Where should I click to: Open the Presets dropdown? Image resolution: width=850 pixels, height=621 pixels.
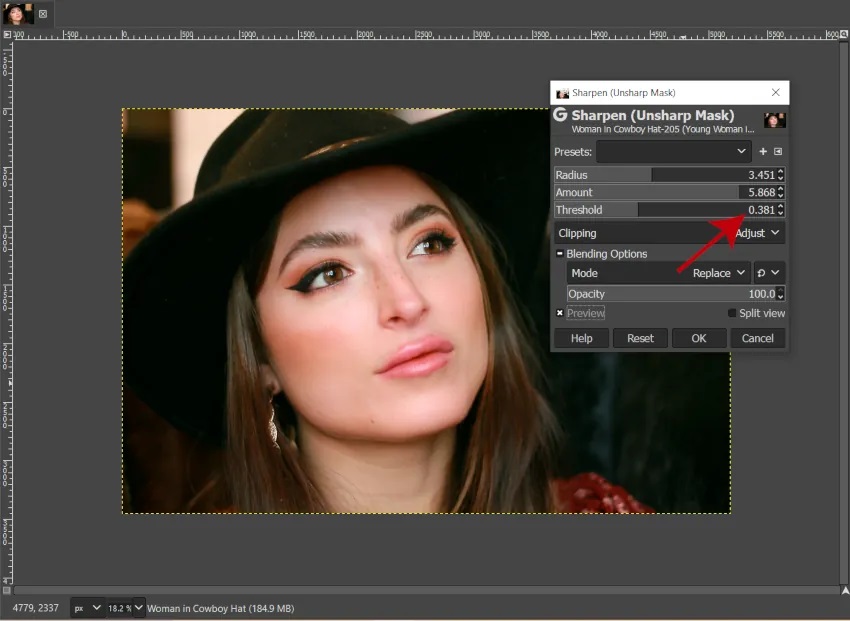[x=673, y=152]
